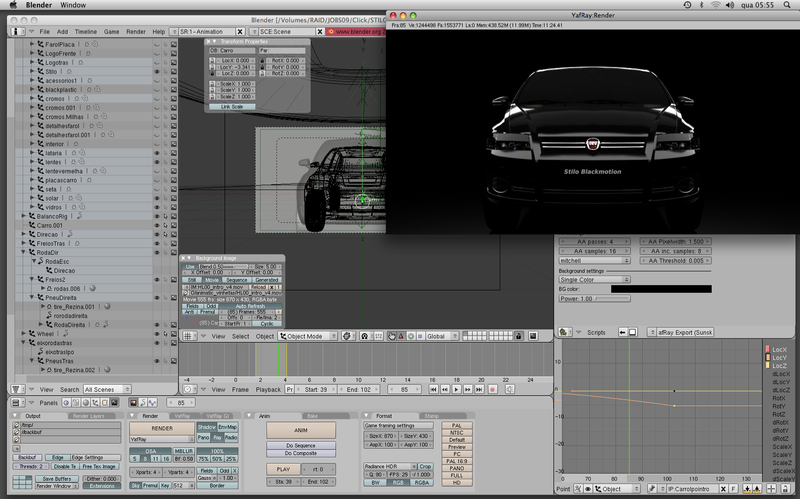Toggle the timeline audio sync speaker icon
The width and height of the screenshot is (800, 499).
[510, 389]
